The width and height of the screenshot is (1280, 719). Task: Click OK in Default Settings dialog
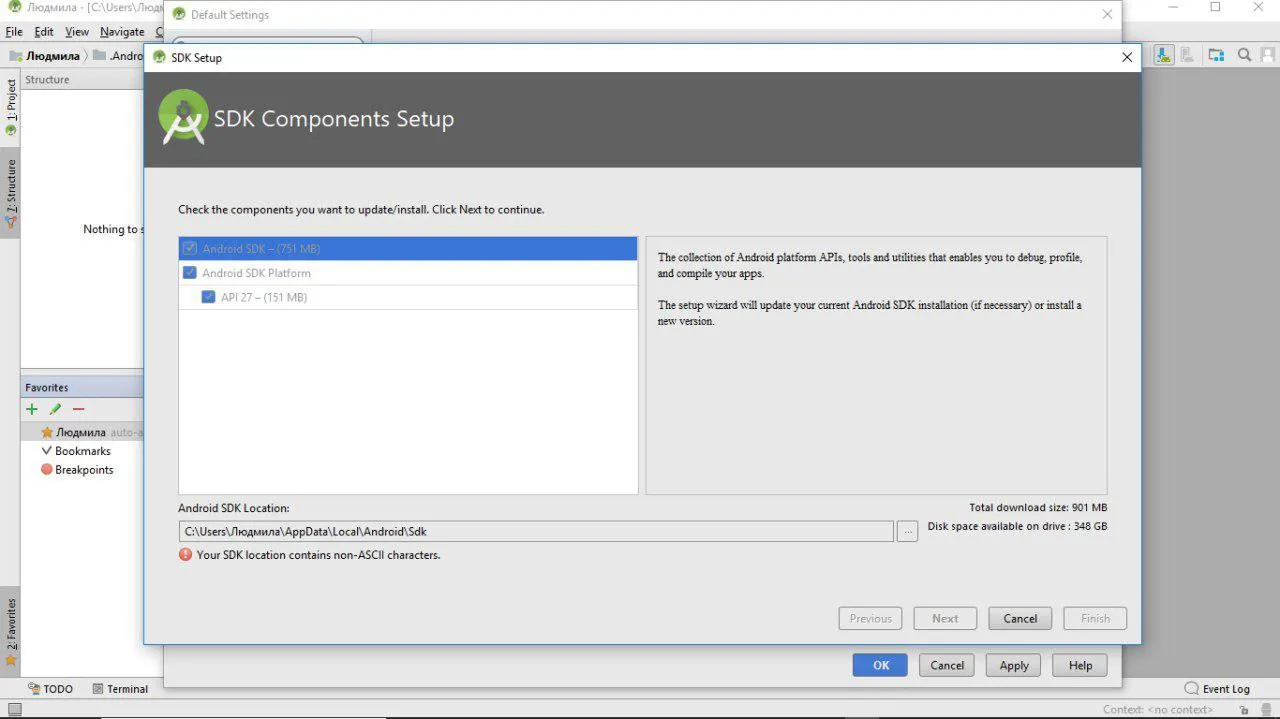(880, 665)
